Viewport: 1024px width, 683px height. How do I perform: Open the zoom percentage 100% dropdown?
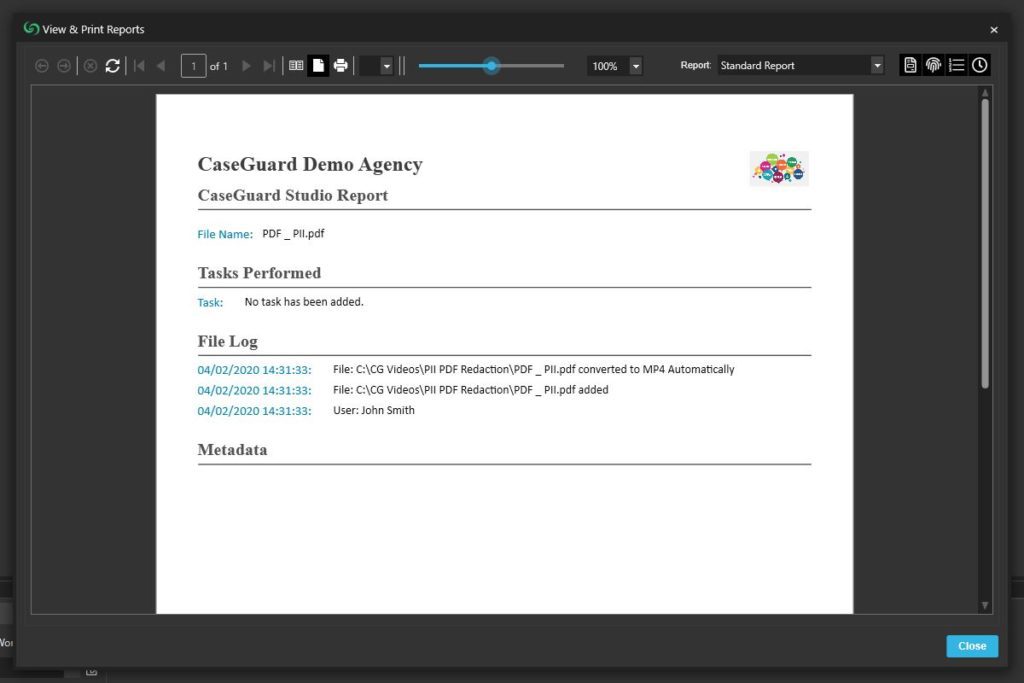click(635, 66)
